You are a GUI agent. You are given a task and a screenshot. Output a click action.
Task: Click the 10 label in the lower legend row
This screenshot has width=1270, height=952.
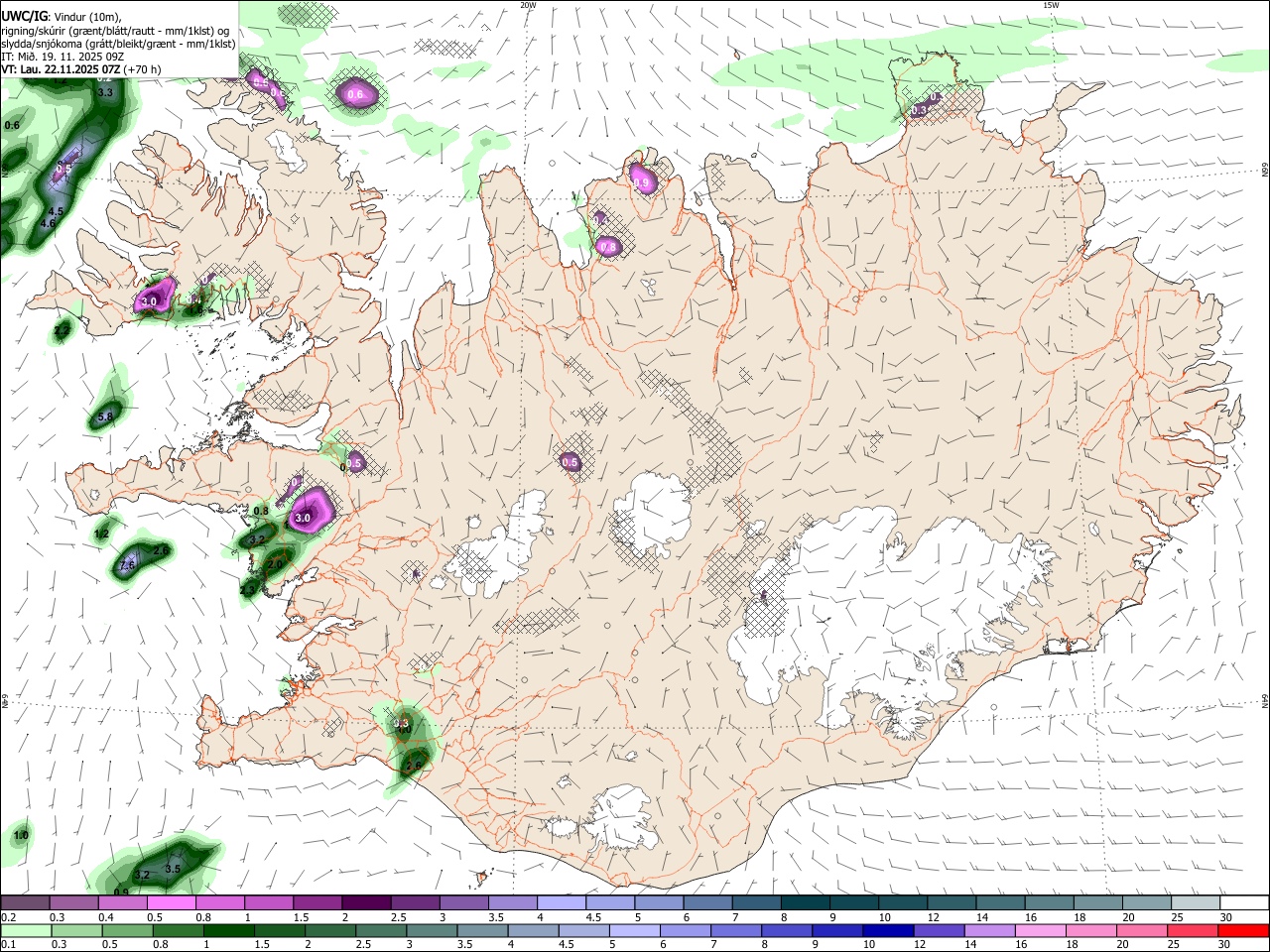869,944
